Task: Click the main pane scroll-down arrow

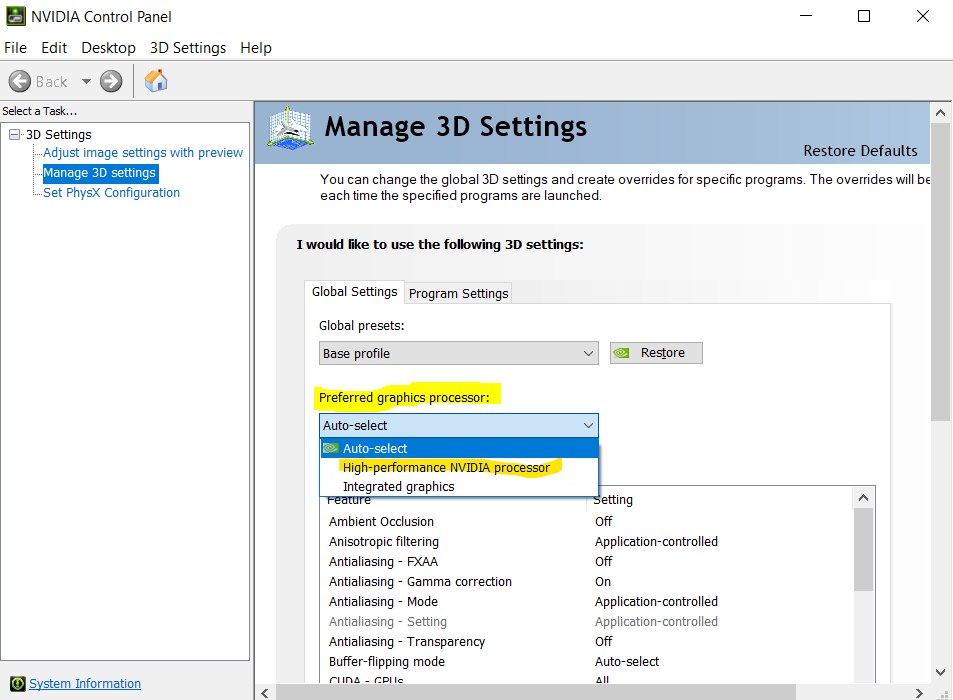Action: click(x=940, y=672)
